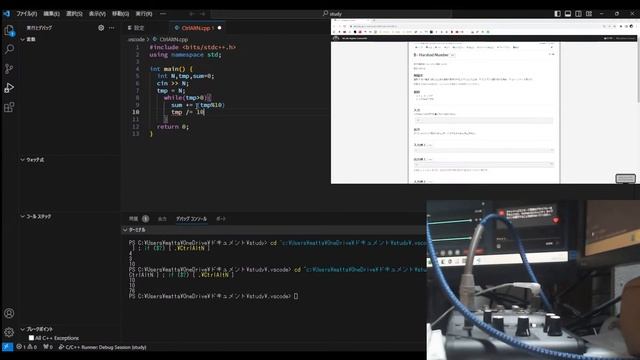Collapse the Breakpoints (ブレークポイント) section
The height and width of the screenshot is (360, 640).
pyautogui.click(x=22, y=329)
